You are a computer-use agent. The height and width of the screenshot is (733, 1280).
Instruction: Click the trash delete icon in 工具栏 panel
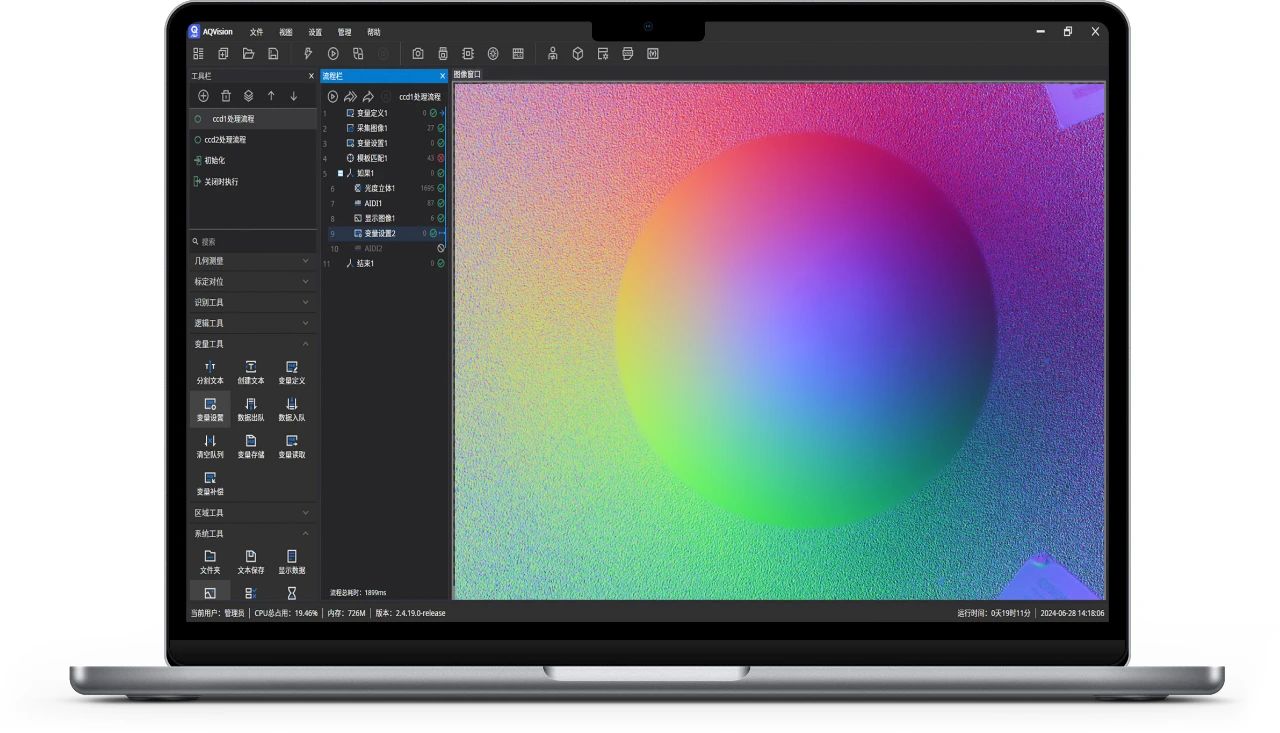coord(226,96)
